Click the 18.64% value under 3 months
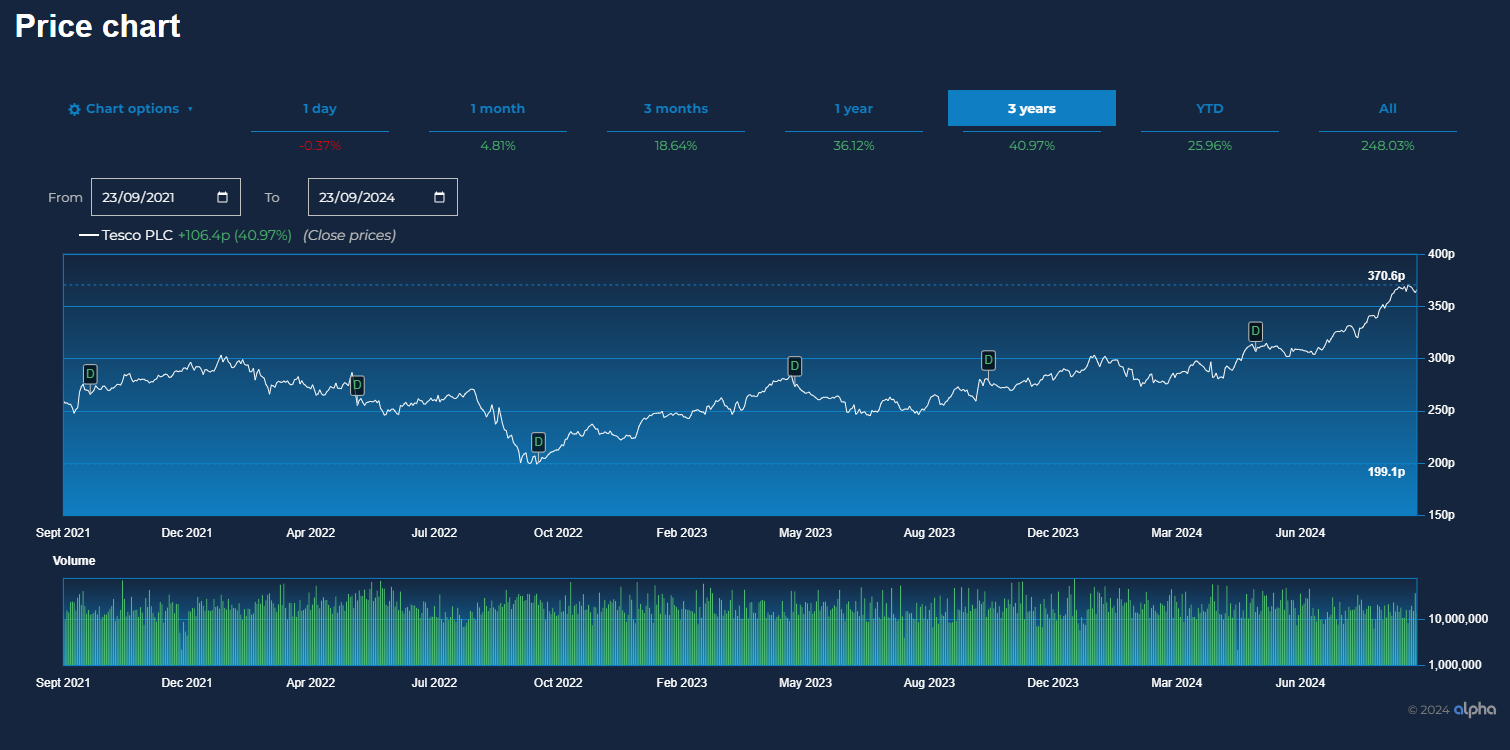This screenshot has width=1510, height=750. click(676, 146)
